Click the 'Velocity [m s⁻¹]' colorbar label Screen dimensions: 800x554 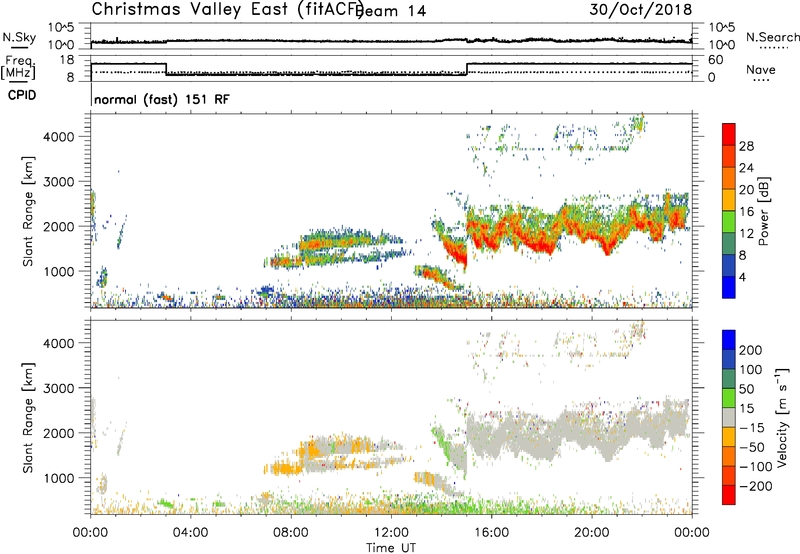click(x=782, y=417)
